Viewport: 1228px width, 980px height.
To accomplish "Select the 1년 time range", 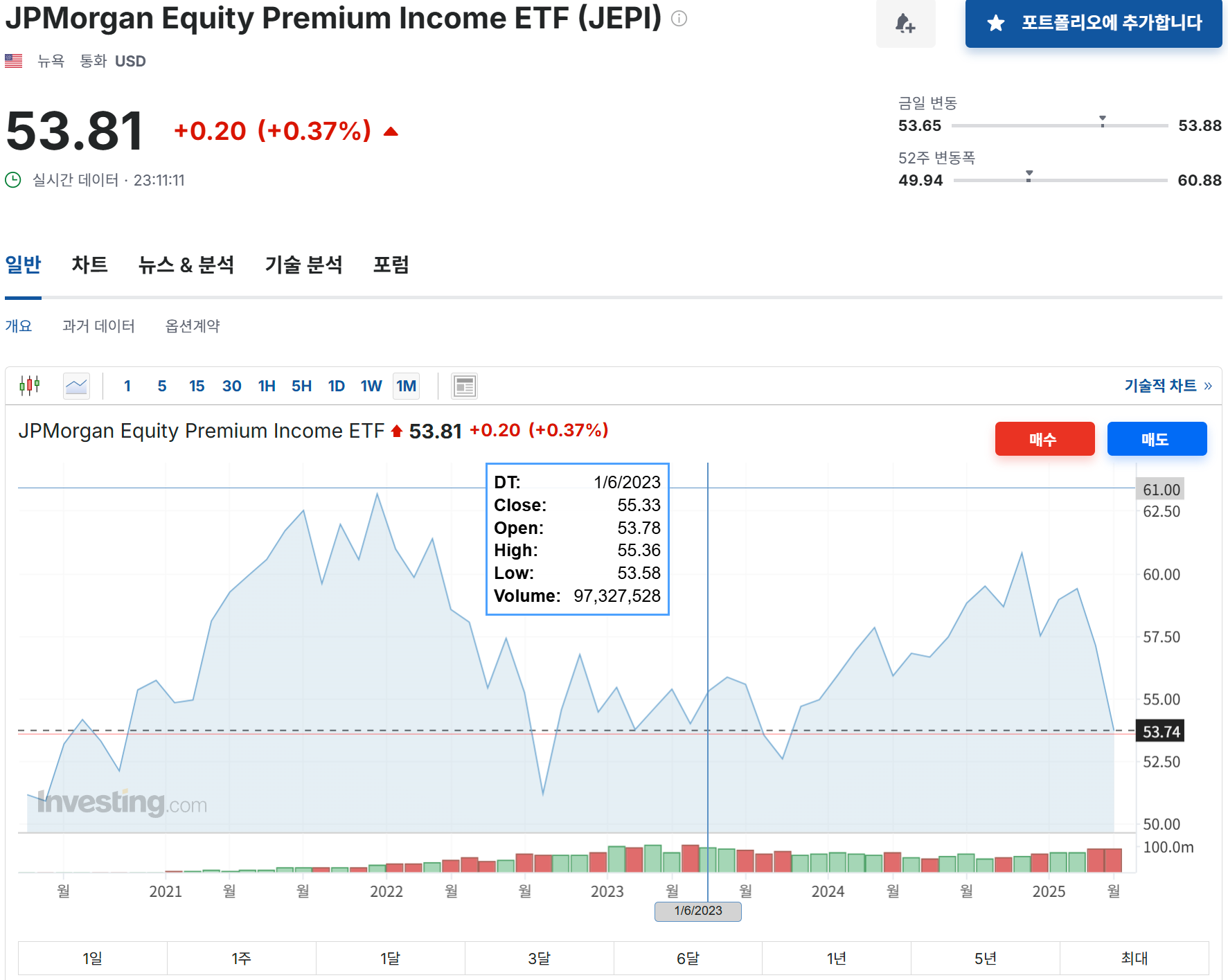I will (837, 959).
